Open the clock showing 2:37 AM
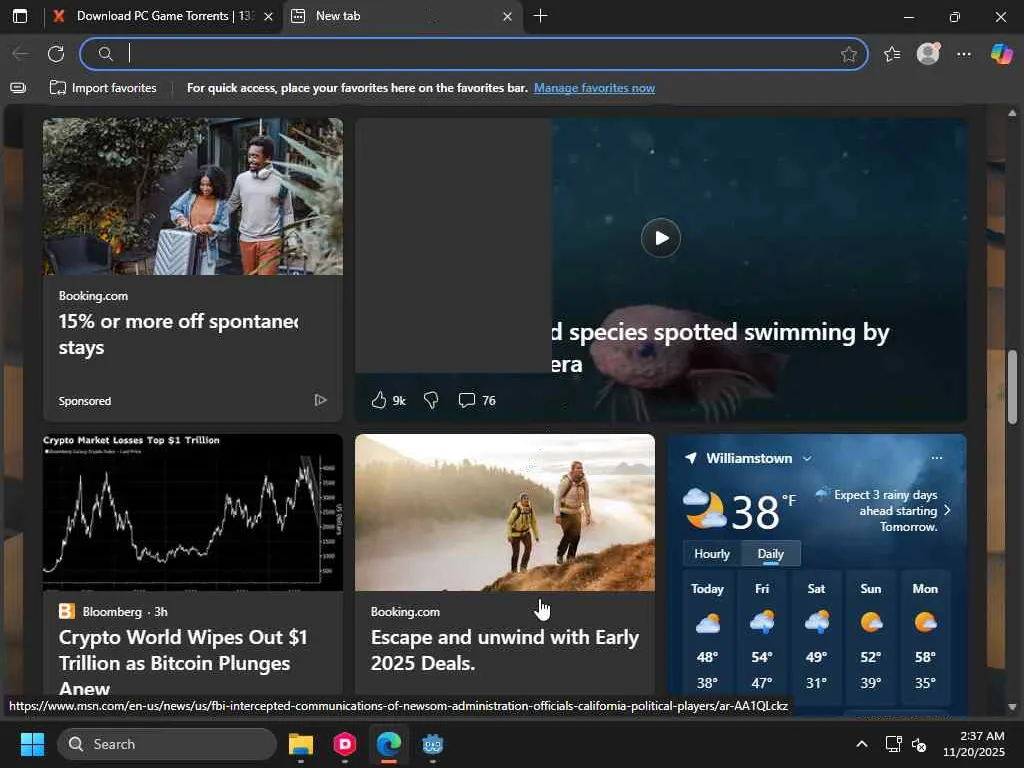Image resolution: width=1024 pixels, height=768 pixels. pyautogui.click(x=973, y=744)
